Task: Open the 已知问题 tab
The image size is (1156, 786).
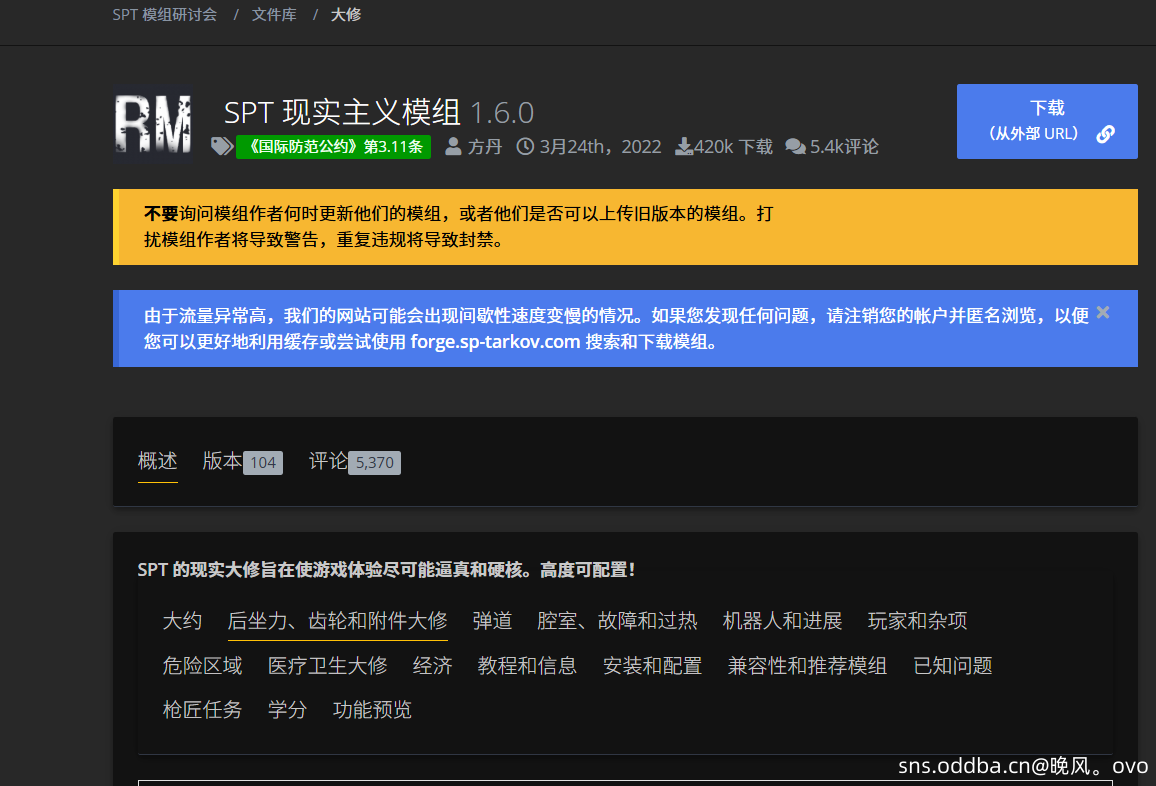Action: point(953,666)
